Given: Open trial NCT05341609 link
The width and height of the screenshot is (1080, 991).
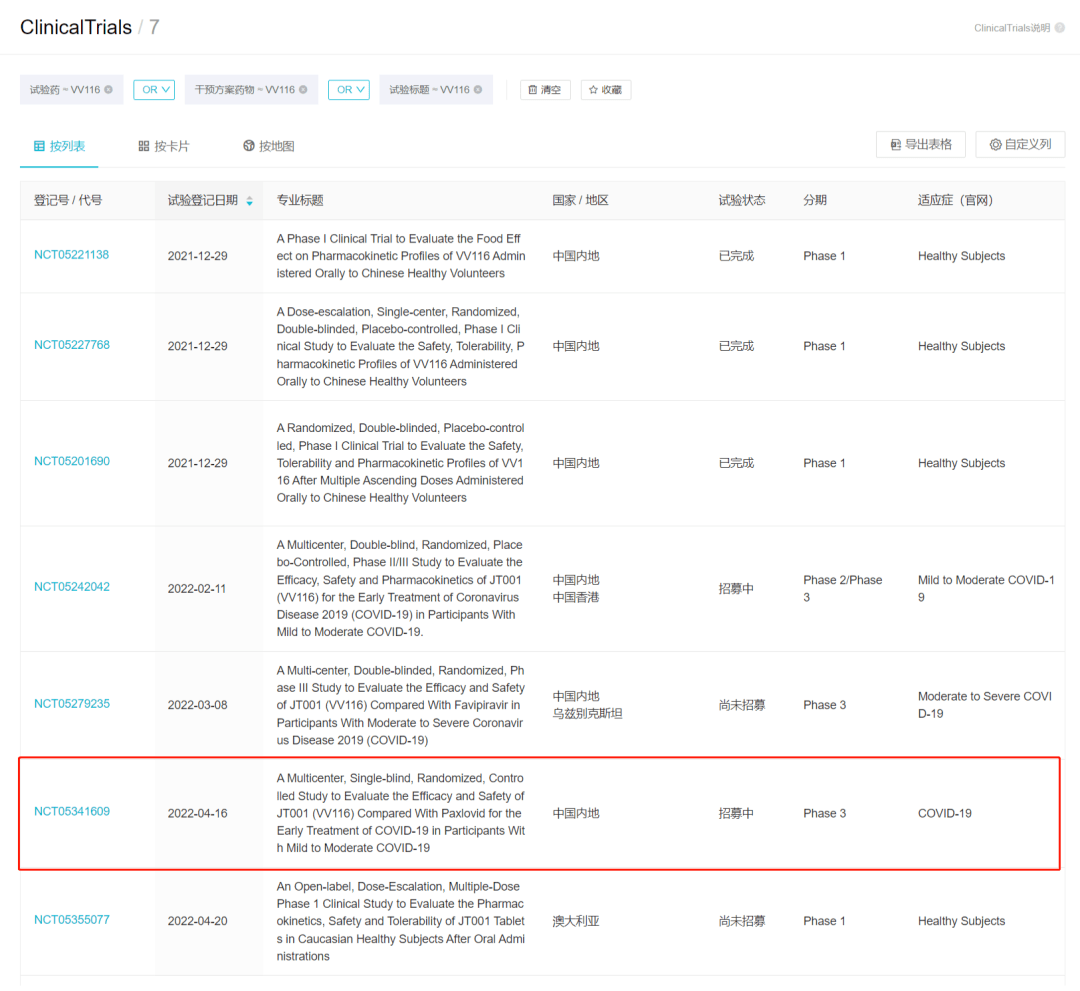Looking at the screenshot, I should pyautogui.click(x=72, y=812).
